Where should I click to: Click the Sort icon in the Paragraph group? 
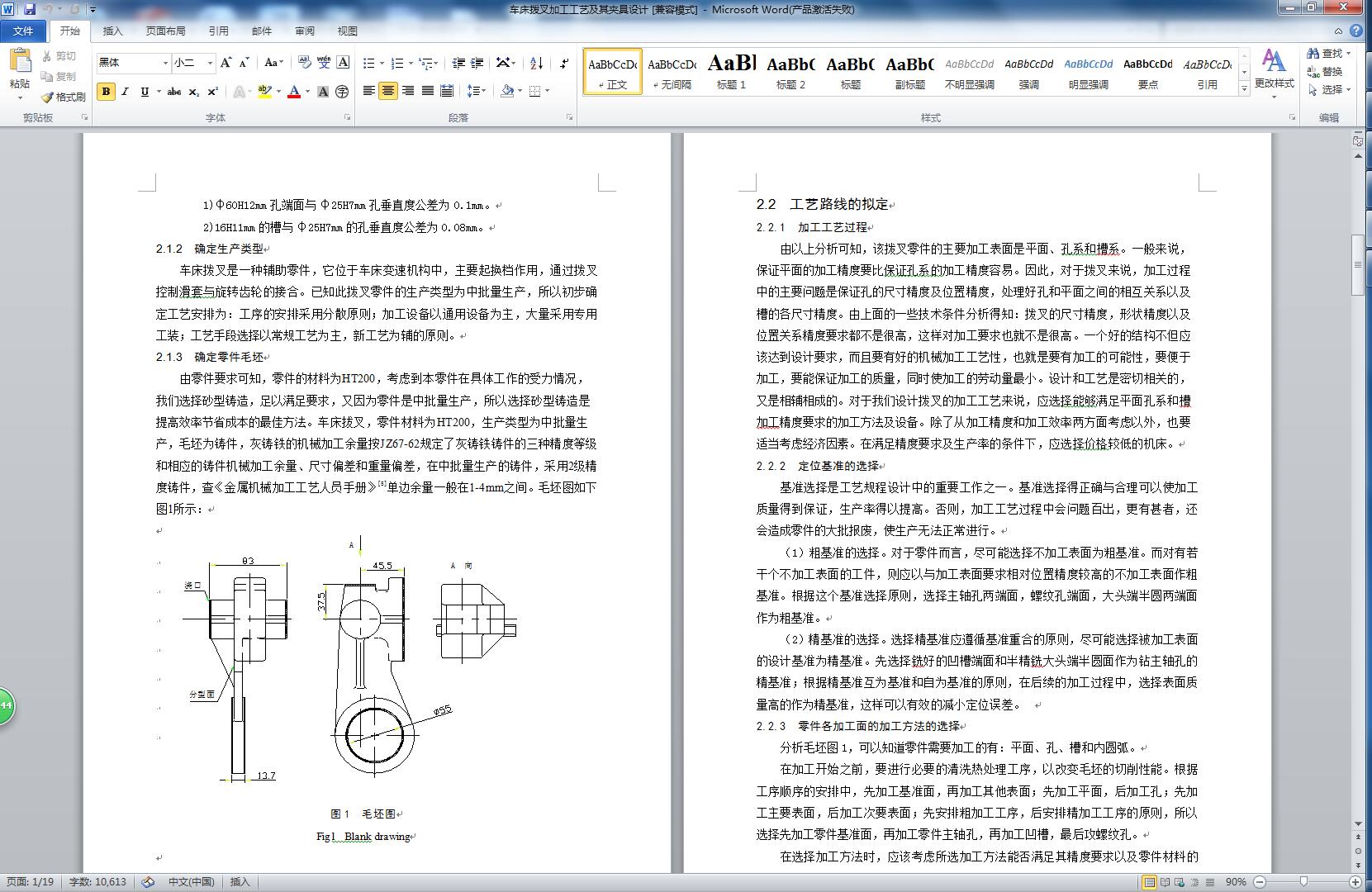[x=537, y=62]
